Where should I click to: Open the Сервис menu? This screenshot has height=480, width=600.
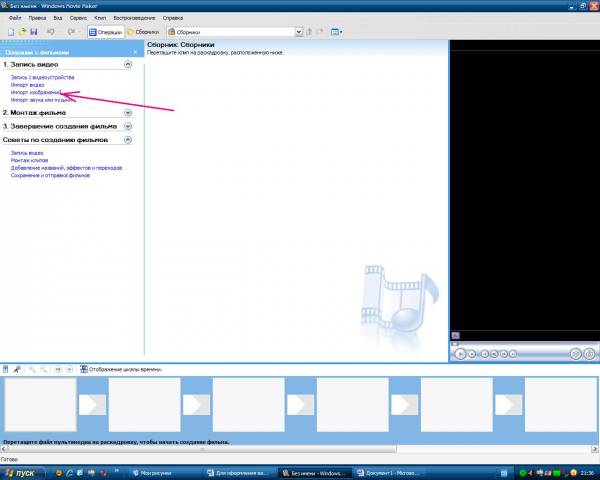click(x=78, y=18)
